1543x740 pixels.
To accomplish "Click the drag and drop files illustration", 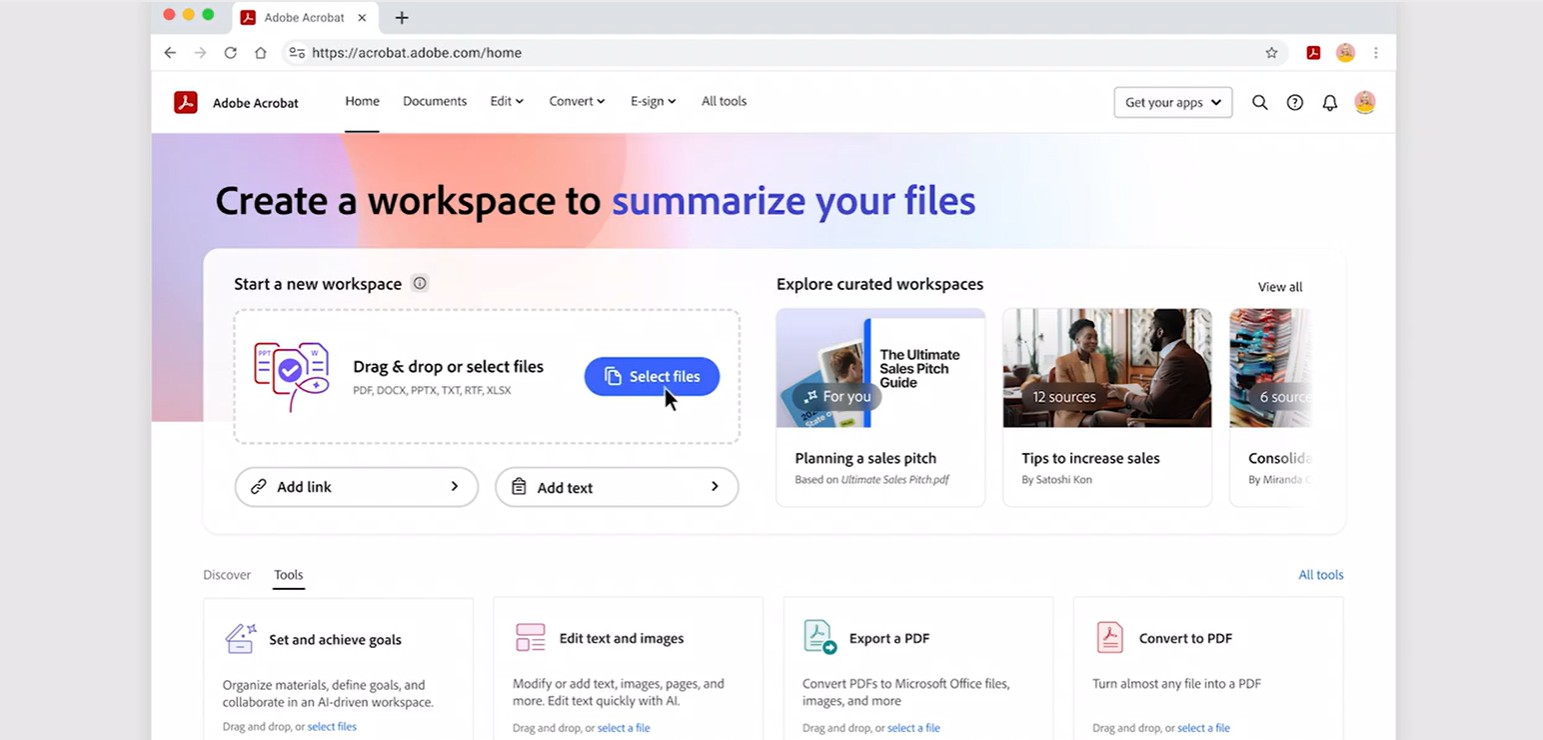I will click(x=291, y=376).
